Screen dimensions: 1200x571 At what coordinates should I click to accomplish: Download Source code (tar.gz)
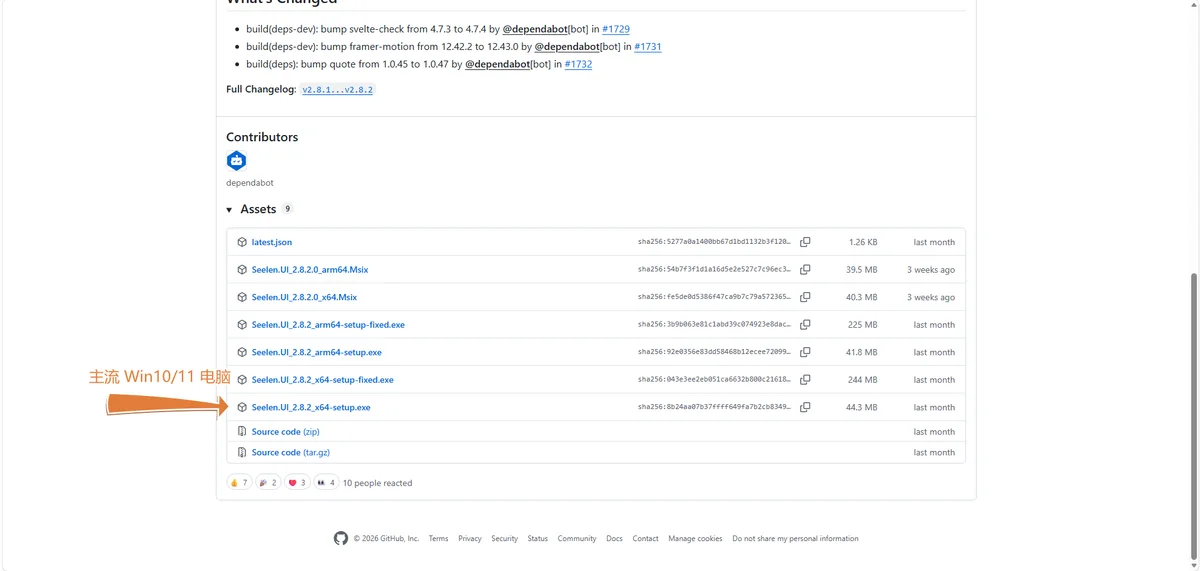(x=291, y=453)
